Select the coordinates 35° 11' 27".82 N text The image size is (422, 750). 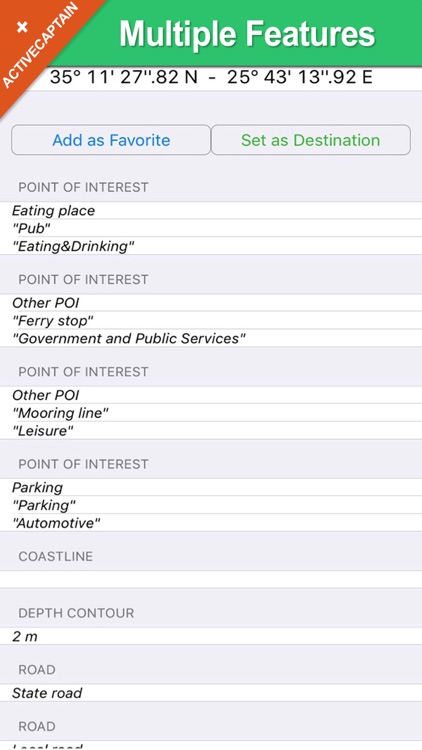pyautogui.click(x=123, y=77)
